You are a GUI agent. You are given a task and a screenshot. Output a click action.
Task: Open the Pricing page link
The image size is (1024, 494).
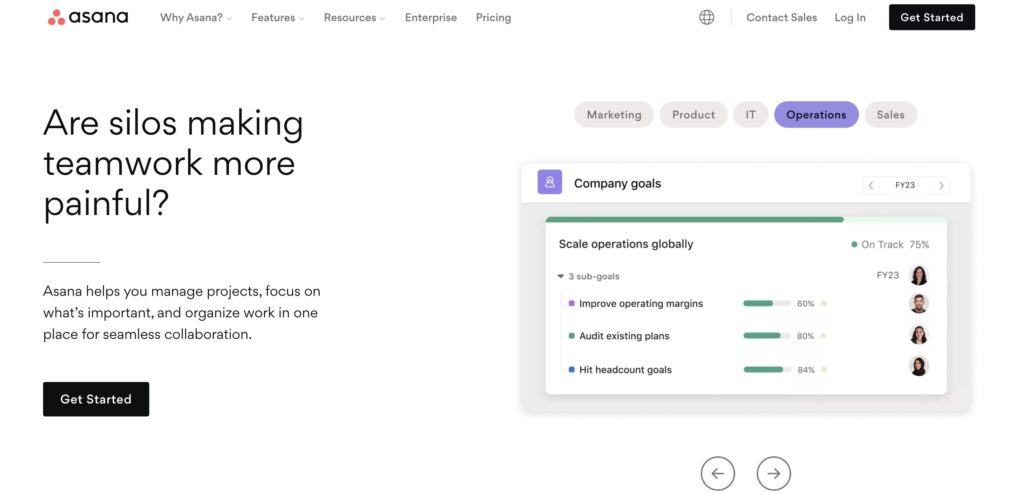click(493, 18)
